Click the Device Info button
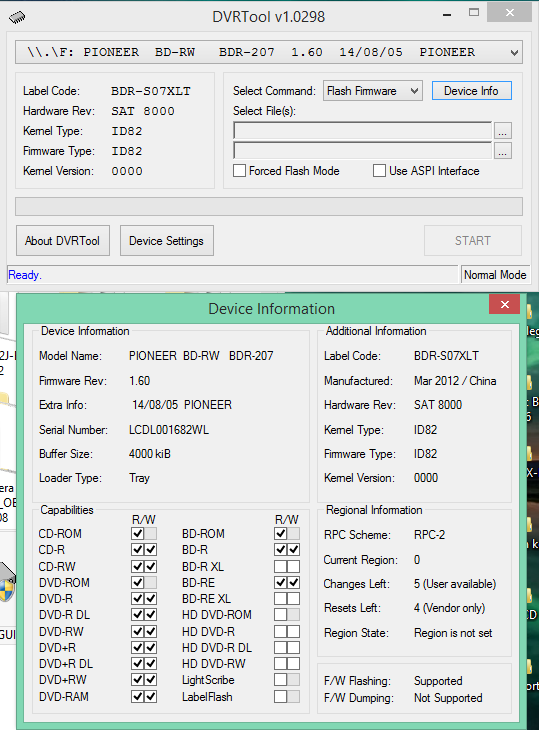 pos(472,91)
